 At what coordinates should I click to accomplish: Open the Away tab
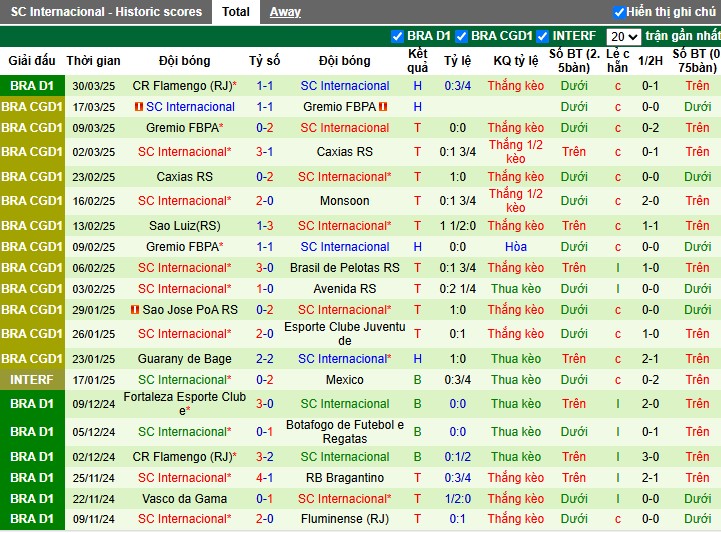(x=285, y=12)
